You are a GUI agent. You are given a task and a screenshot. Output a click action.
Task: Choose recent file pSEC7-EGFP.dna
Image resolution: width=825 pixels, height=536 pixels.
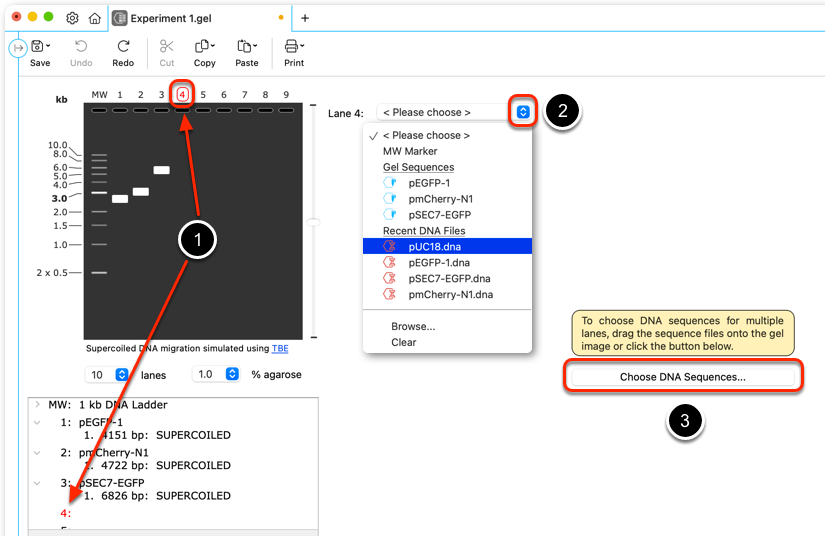click(447, 278)
